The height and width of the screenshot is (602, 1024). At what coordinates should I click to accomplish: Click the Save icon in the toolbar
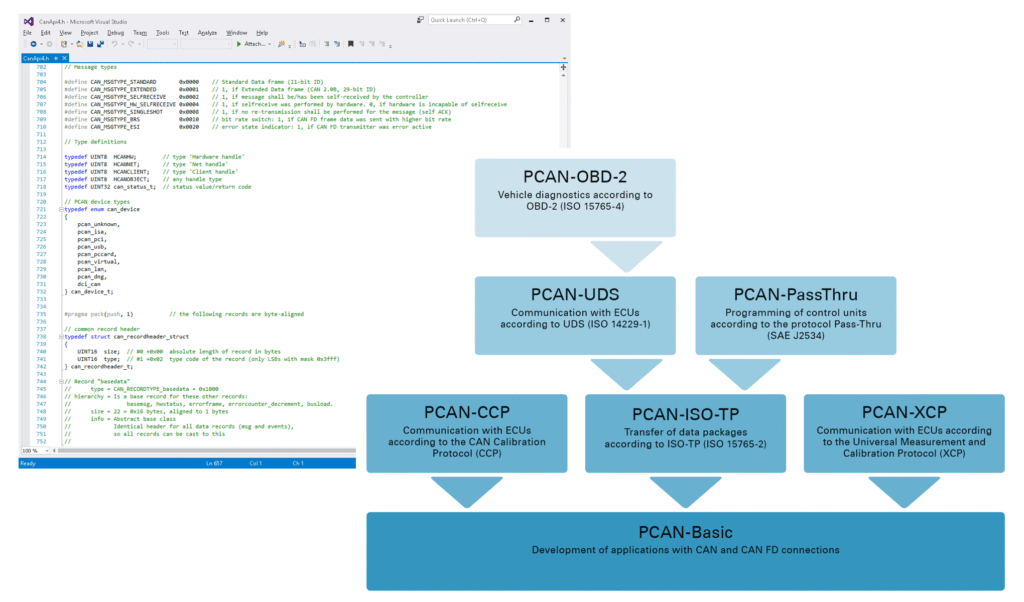coord(89,44)
